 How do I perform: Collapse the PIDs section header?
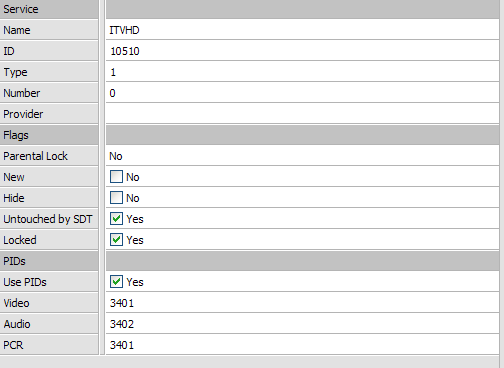[49, 261]
